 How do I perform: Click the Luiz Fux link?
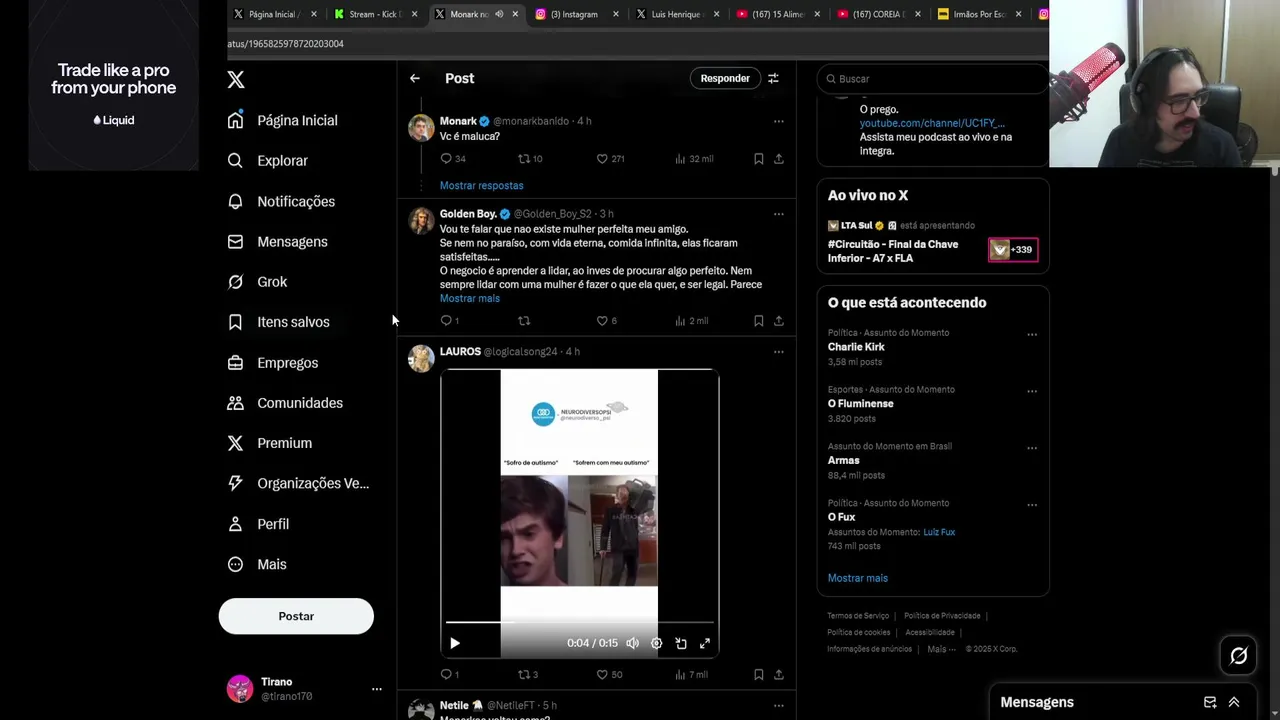click(939, 532)
